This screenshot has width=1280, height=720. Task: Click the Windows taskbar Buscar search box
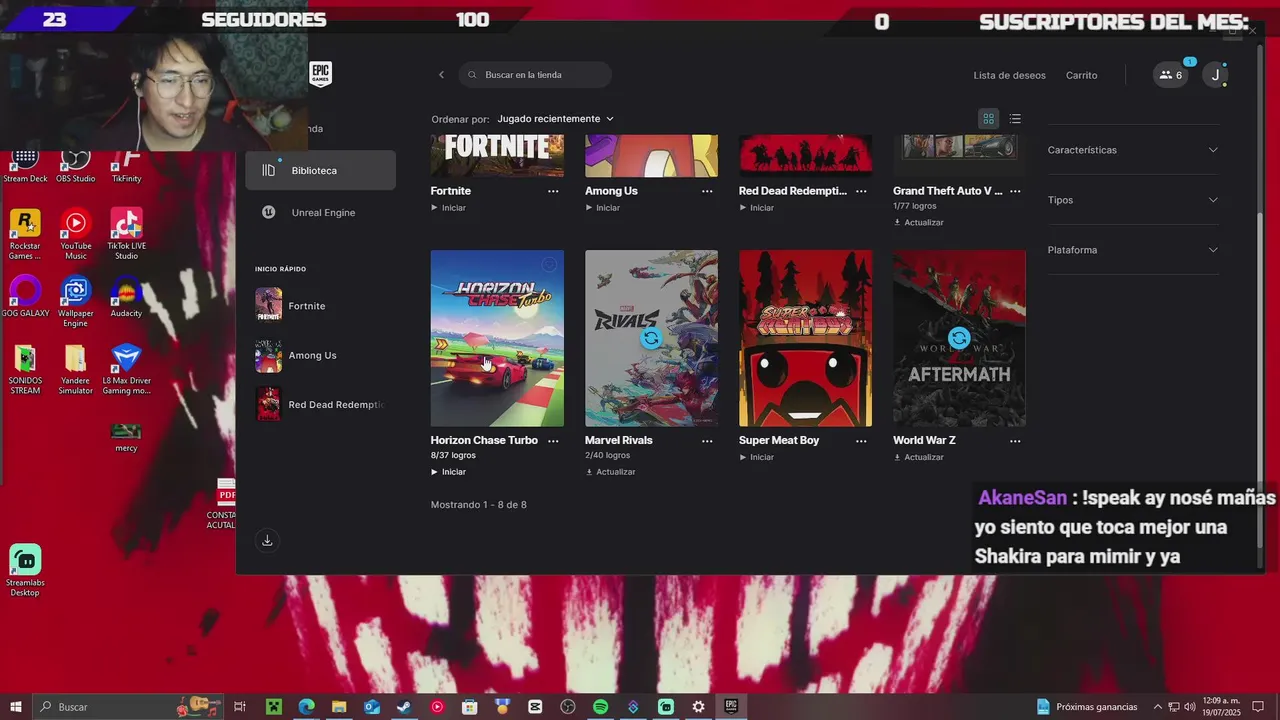(130, 707)
